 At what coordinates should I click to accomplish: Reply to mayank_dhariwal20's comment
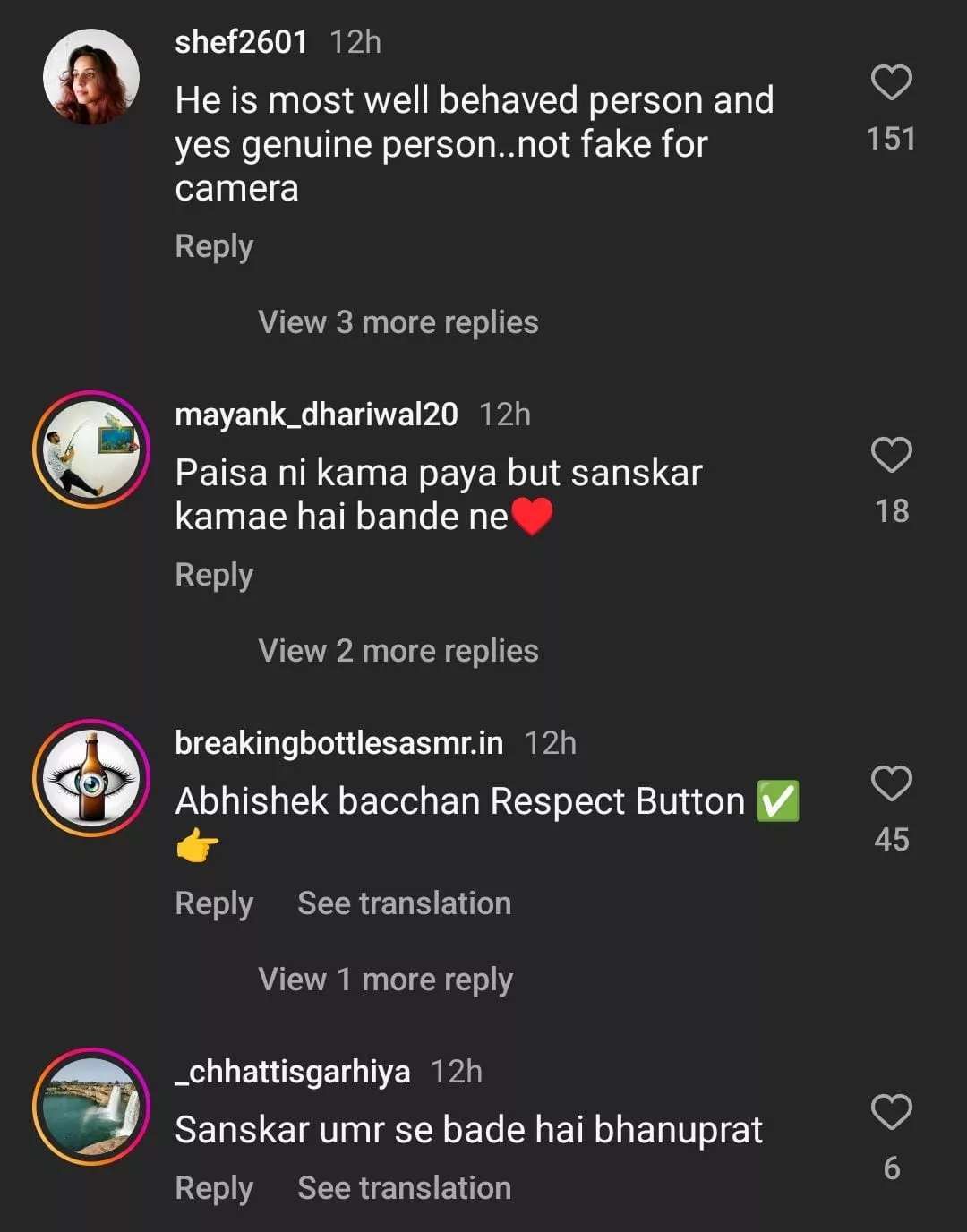tap(214, 575)
